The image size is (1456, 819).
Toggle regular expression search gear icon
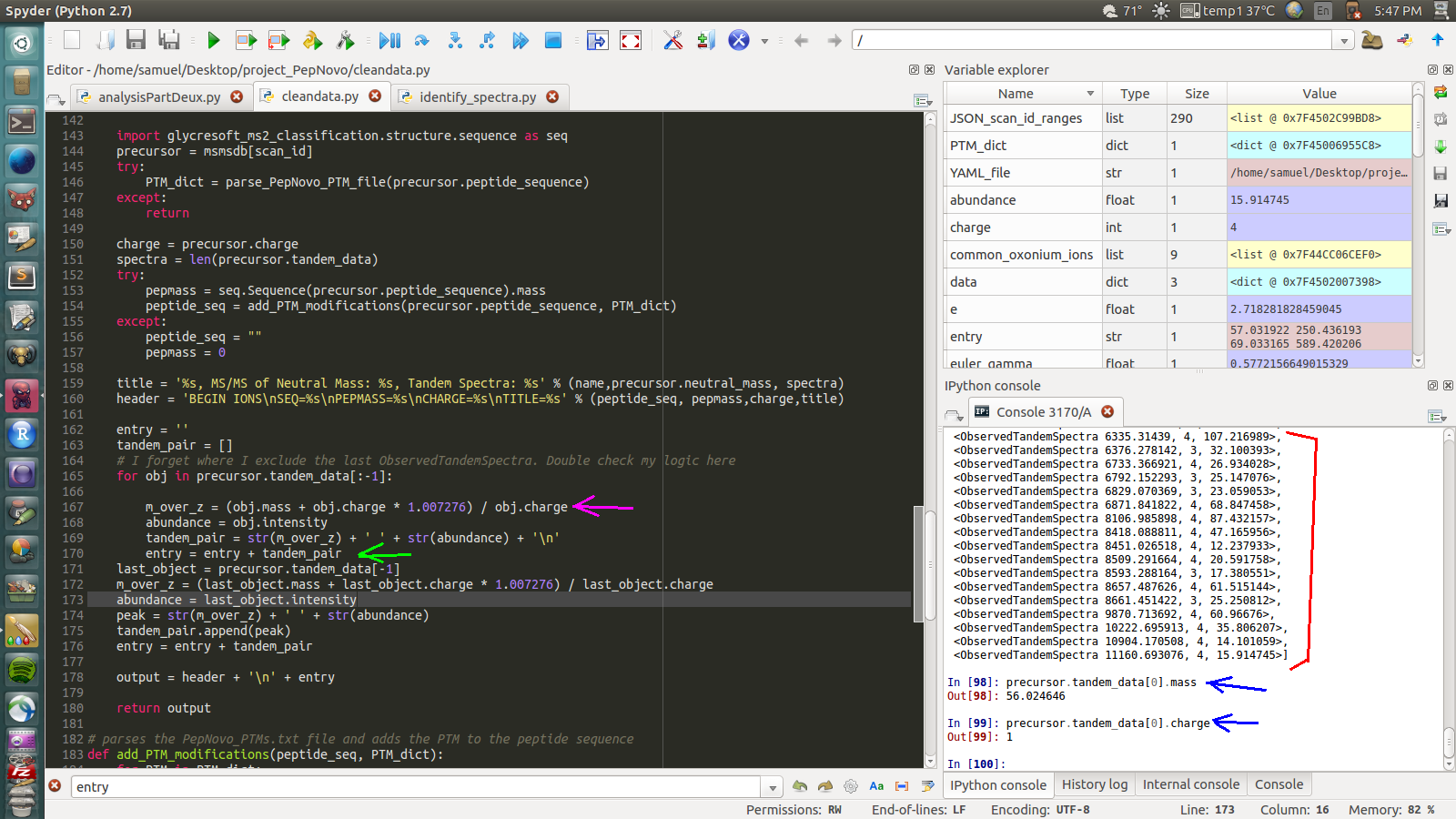point(851,786)
